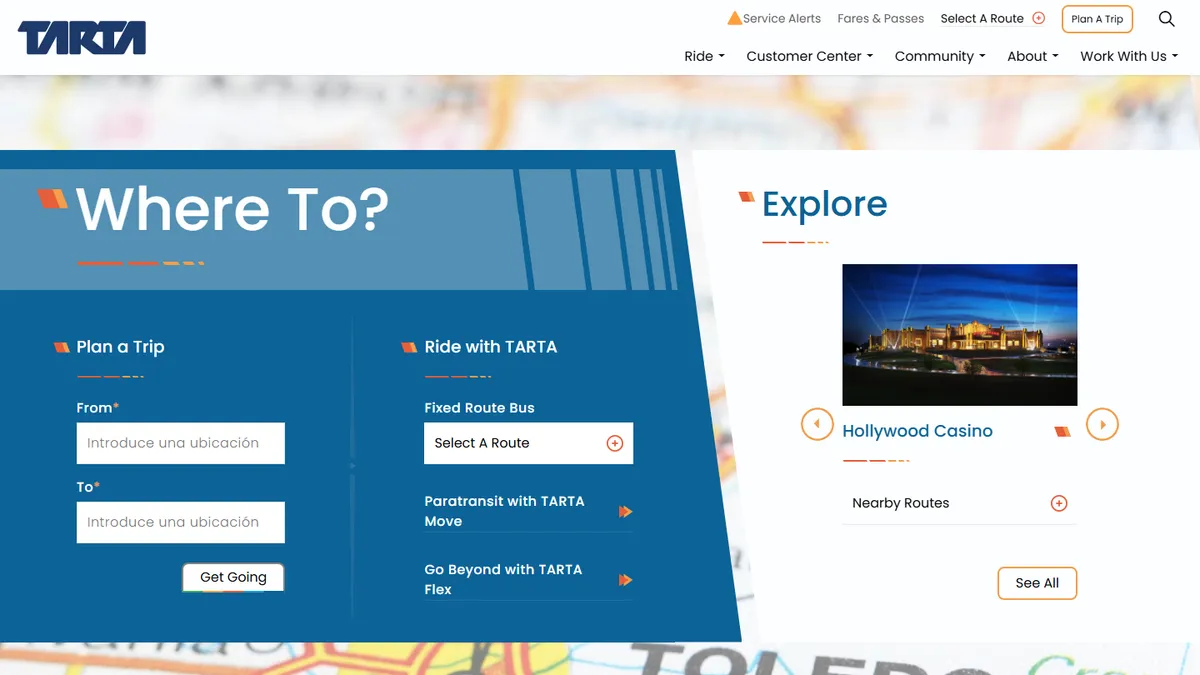Click the From location input field
The image size is (1200, 675).
click(x=181, y=443)
